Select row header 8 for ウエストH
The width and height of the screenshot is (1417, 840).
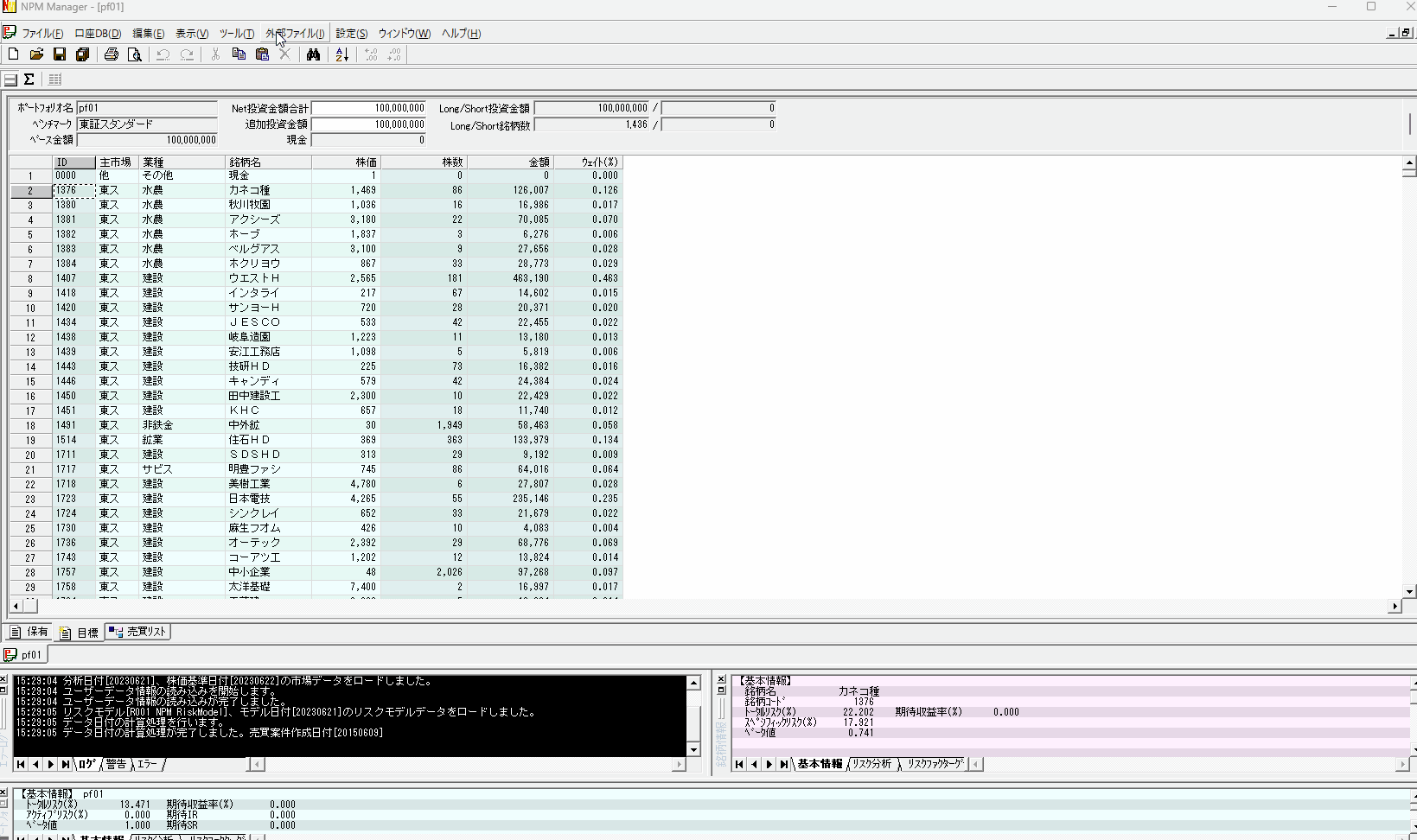pyautogui.click(x=30, y=279)
